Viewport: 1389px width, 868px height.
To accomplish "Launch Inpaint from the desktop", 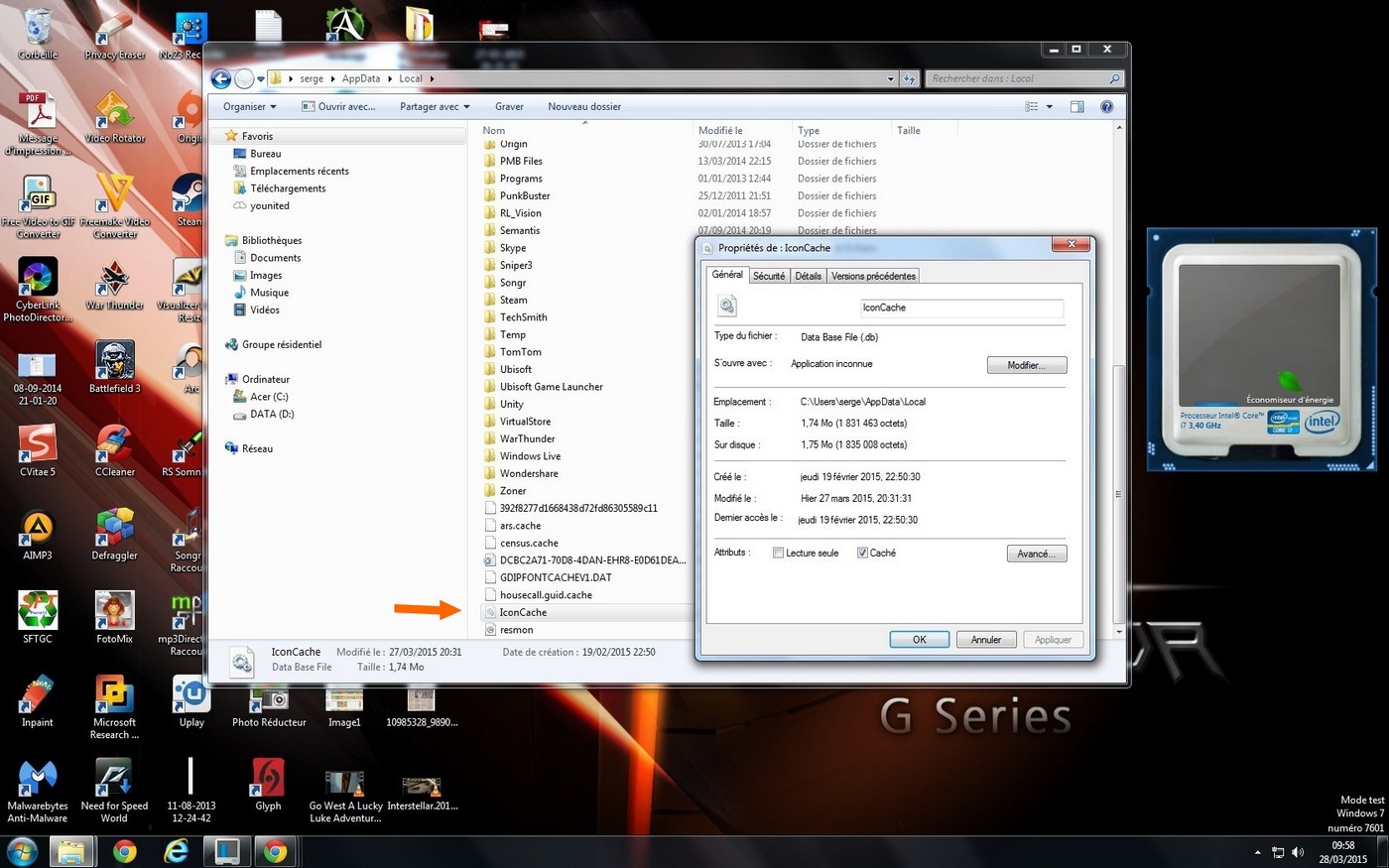I will point(38,700).
